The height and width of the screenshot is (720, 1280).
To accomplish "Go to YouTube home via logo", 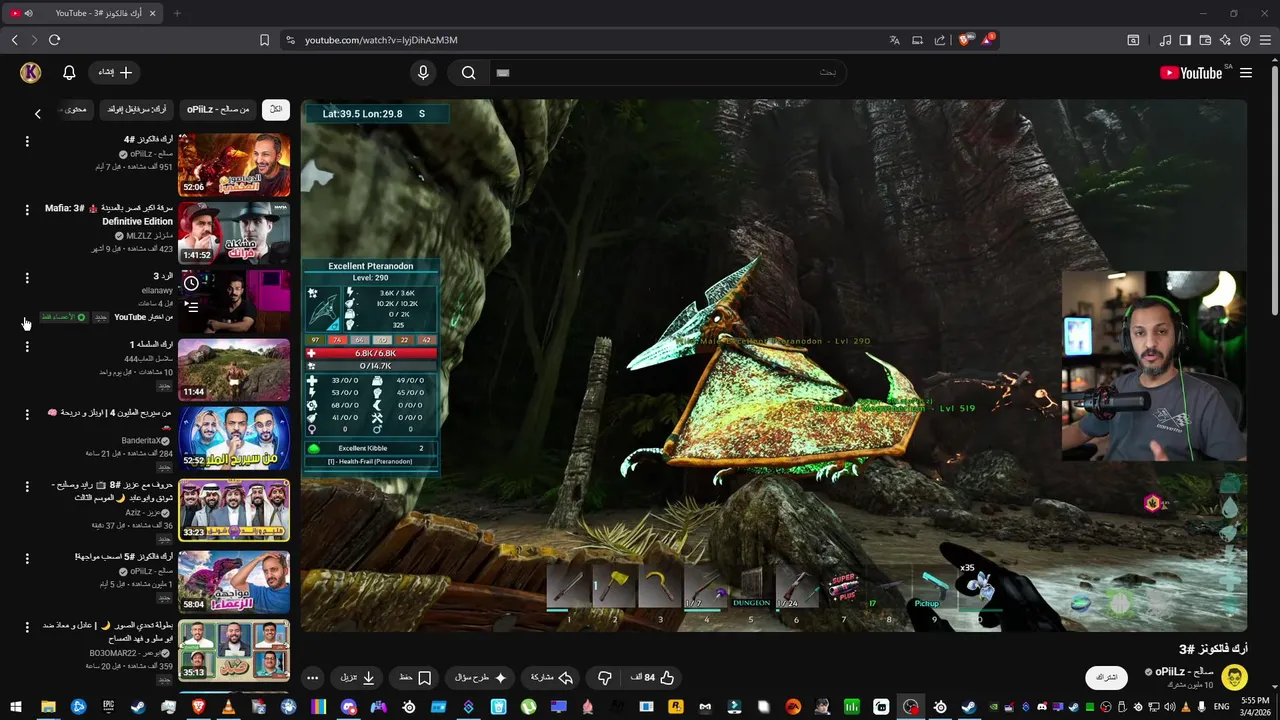I will (x=1191, y=73).
